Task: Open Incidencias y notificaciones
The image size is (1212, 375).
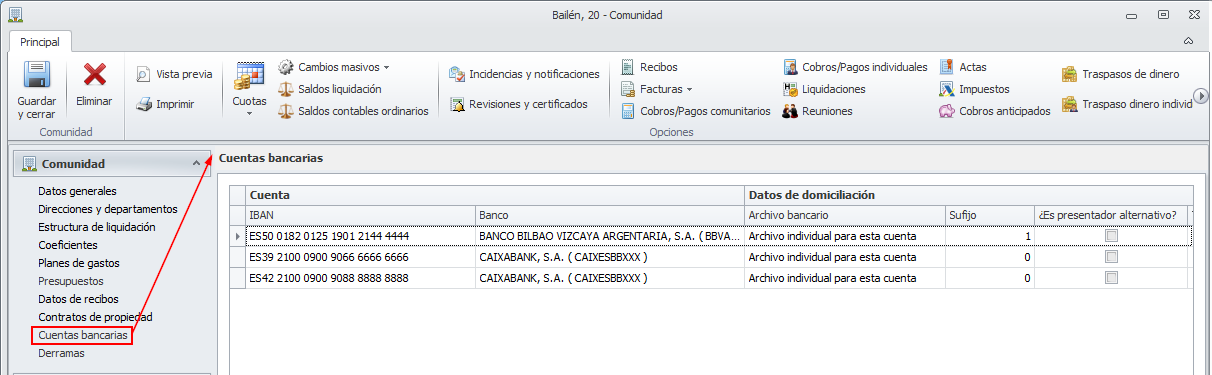Action: (x=525, y=74)
